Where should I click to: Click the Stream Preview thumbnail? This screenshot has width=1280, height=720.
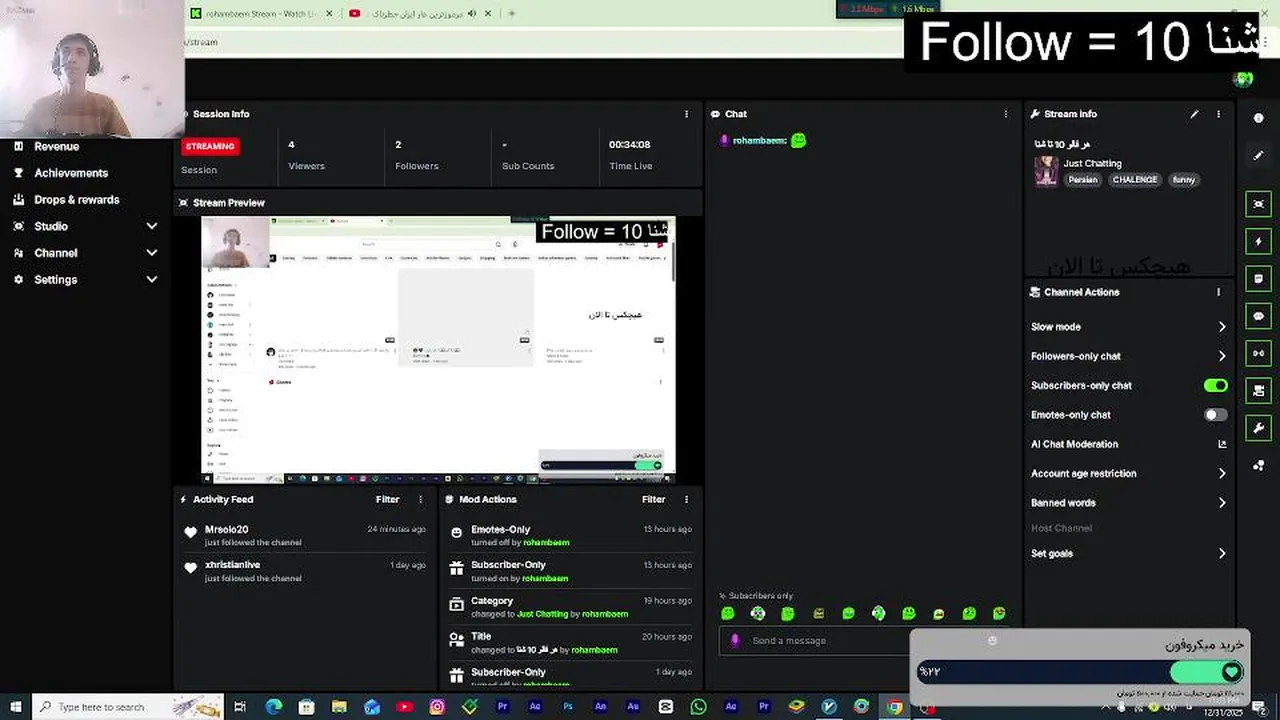pyautogui.click(x=438, y=349)
